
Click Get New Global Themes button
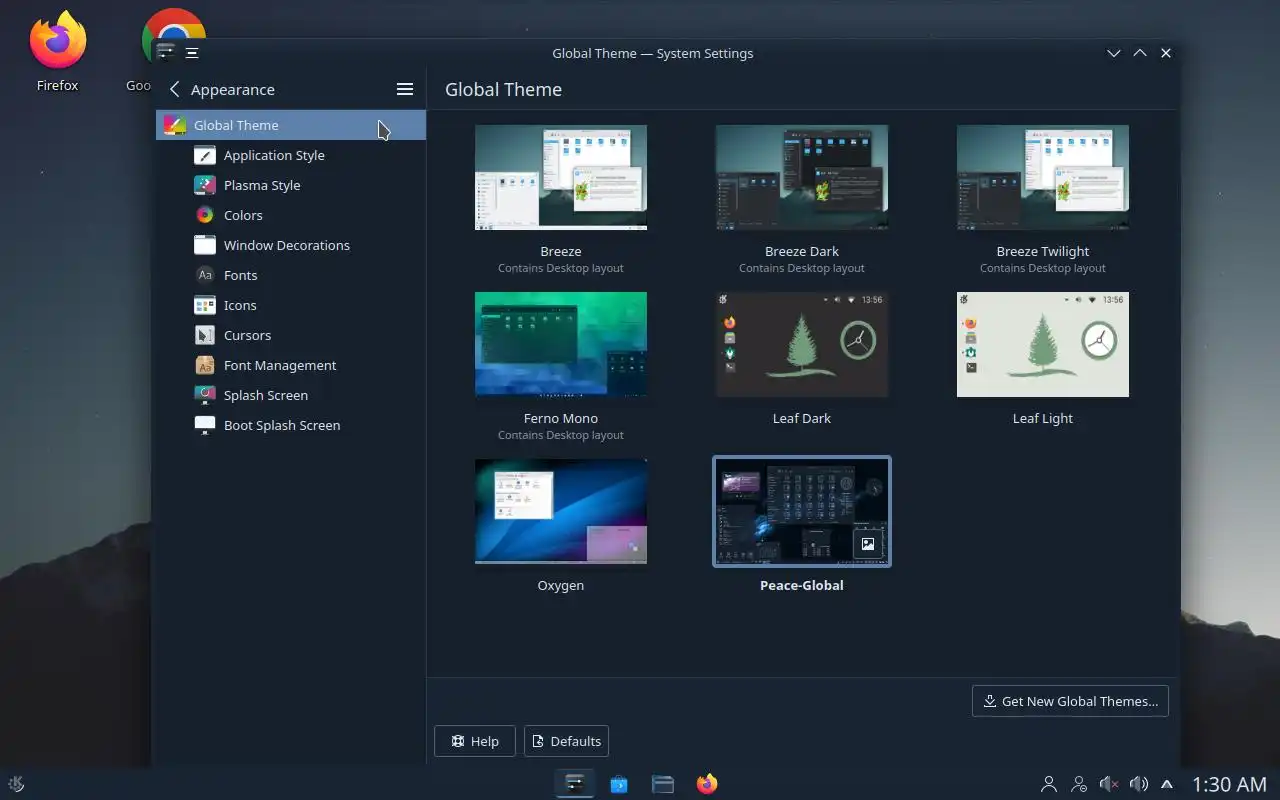click(1070, 701)
